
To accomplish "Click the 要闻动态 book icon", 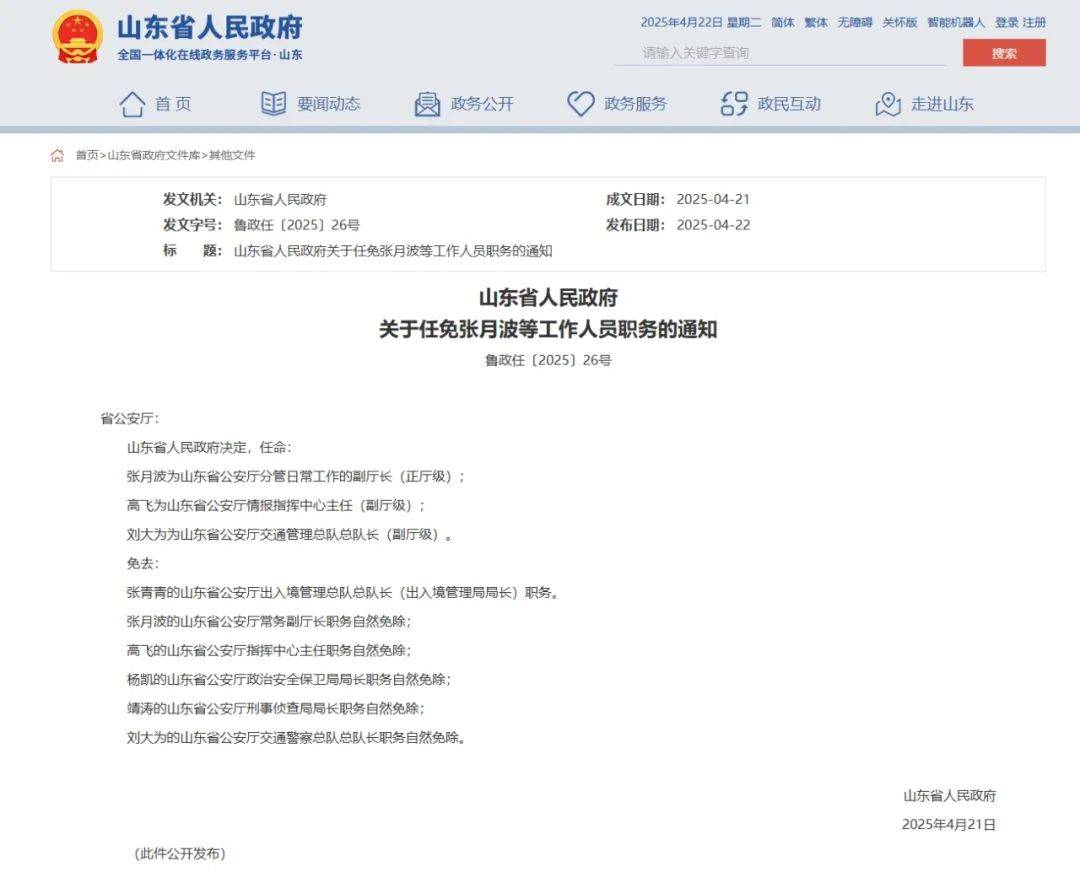I will coord(273,103).
